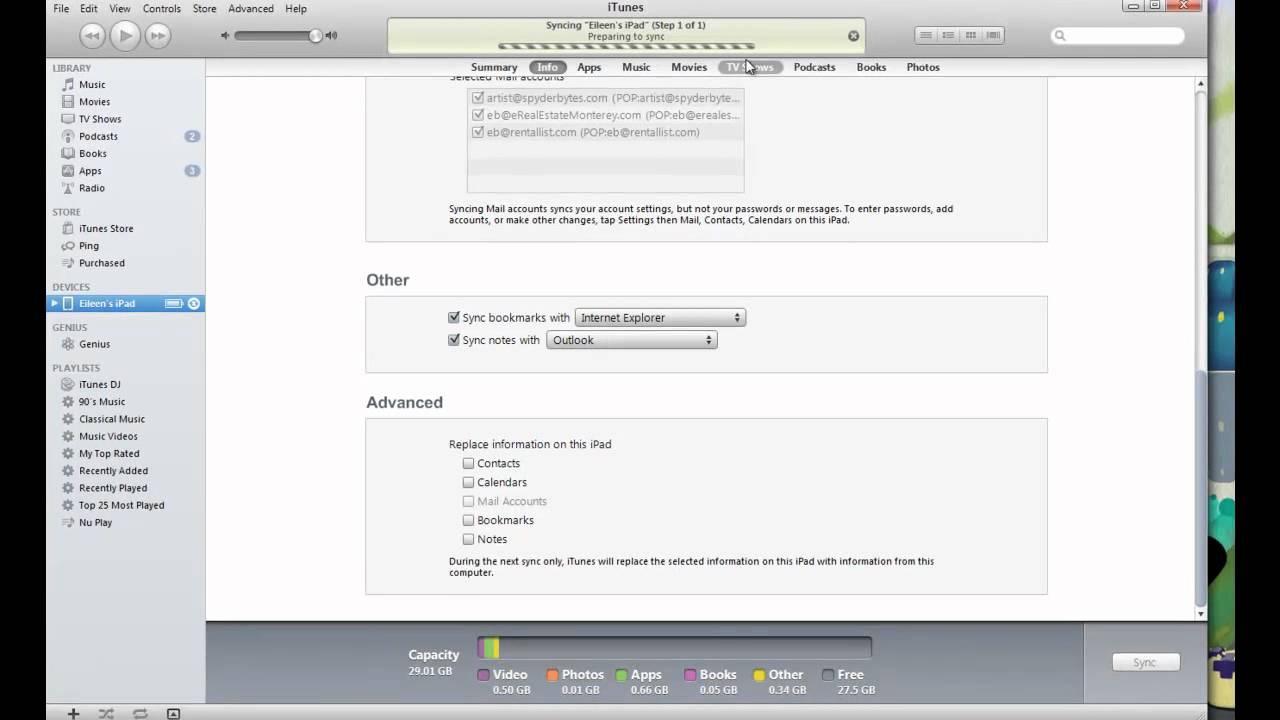1280x720 pixels.
Task: Check Replace Calendars checkbox
Action: click(x=468, y=482)
